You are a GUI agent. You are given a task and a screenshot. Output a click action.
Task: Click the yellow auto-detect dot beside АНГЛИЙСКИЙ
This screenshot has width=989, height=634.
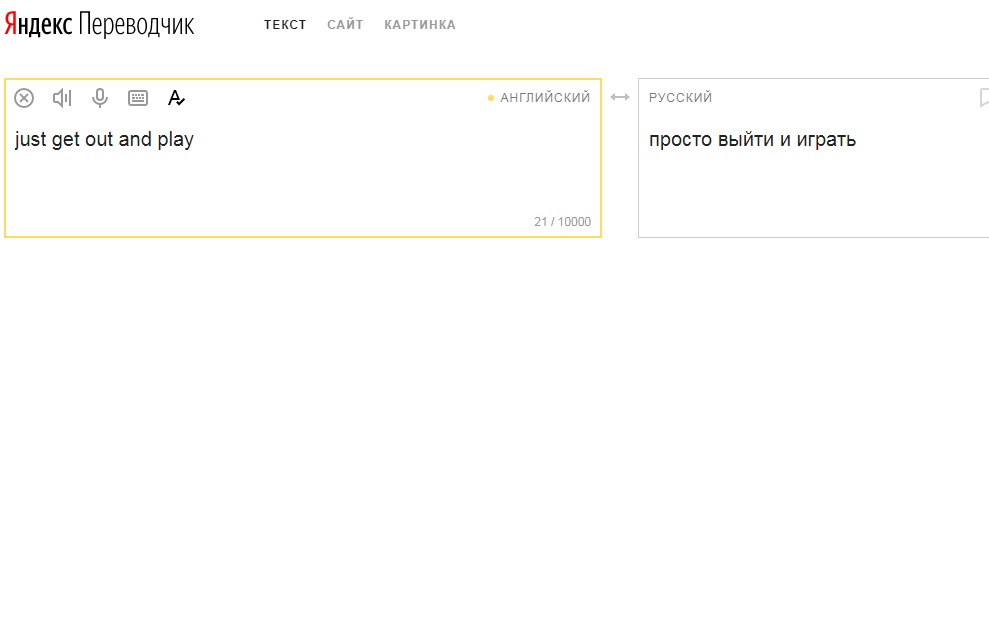[491, 98]
